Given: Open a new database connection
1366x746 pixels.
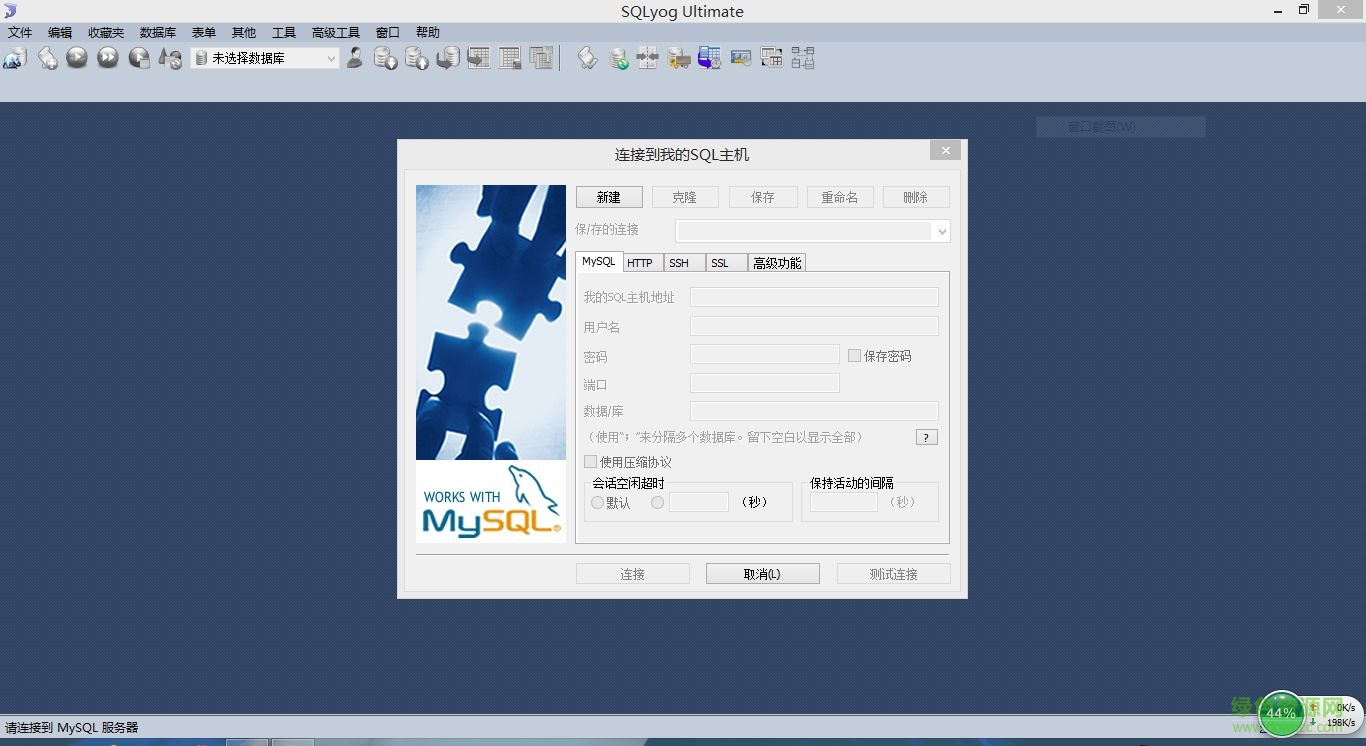Looking at the screenshot, I should click(14, 58).
